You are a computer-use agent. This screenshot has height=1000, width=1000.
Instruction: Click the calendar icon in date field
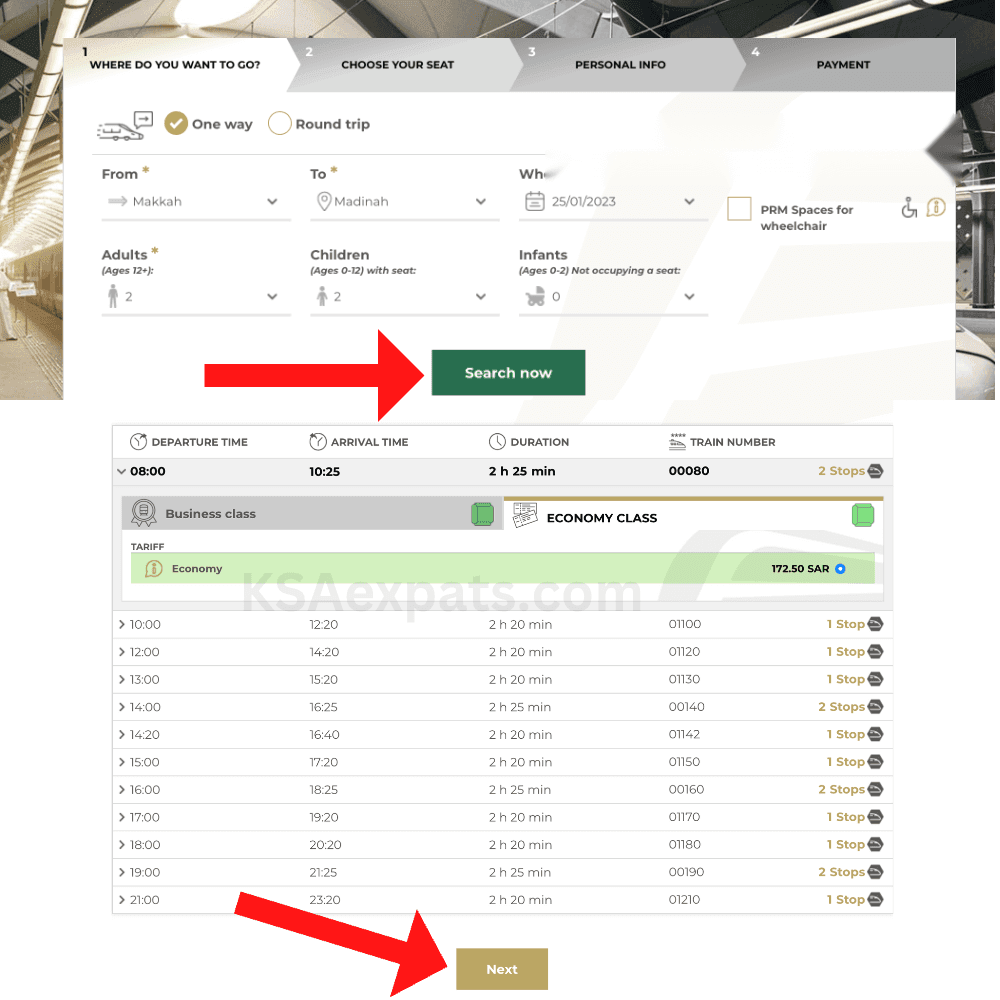click(x=534, y=202)
